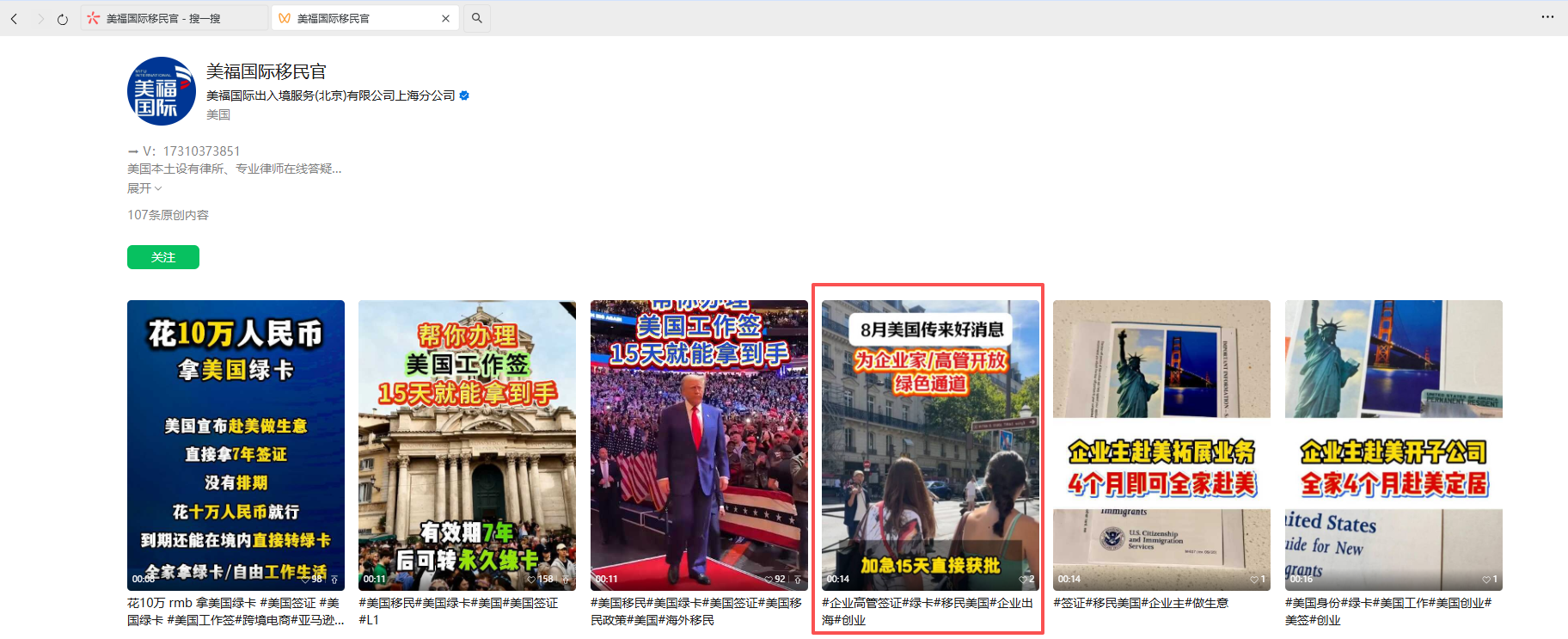
Task: Click the pin icon on the 92-like video
Action: 797,580
